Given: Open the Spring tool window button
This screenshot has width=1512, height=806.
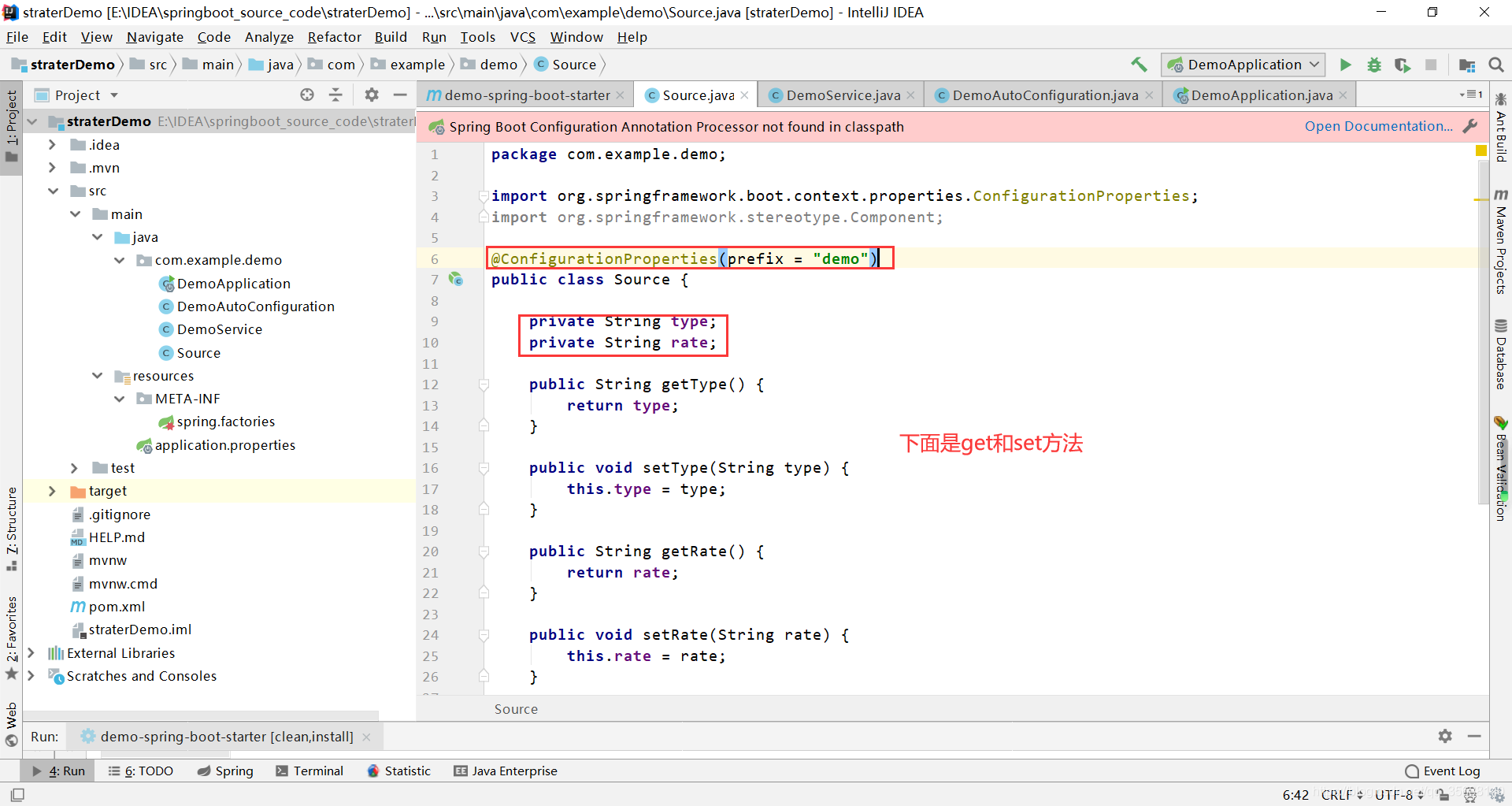Looking at the screenshot, I should pyautogui.click(x=225, y=771).
